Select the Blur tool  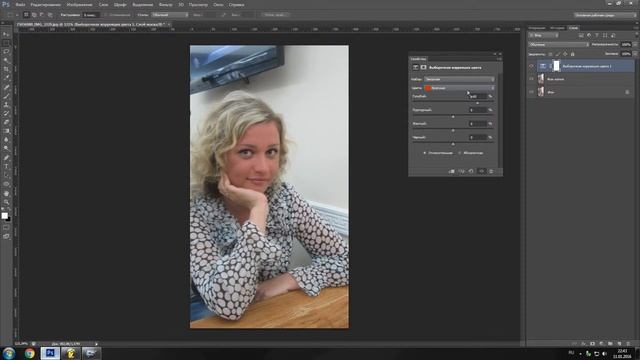[6, 140]
